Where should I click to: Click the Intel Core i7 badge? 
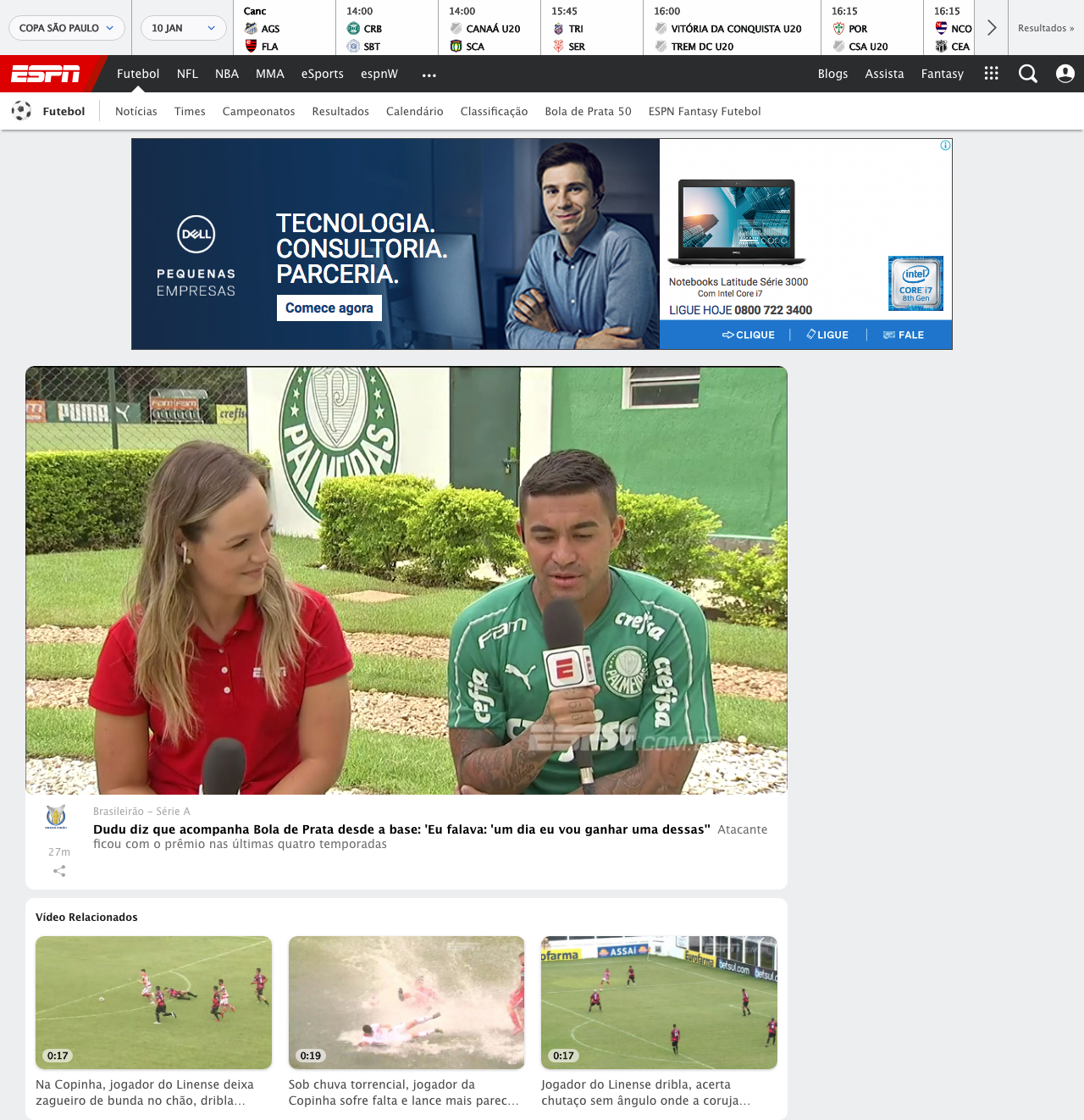click(x=915, y=283)
